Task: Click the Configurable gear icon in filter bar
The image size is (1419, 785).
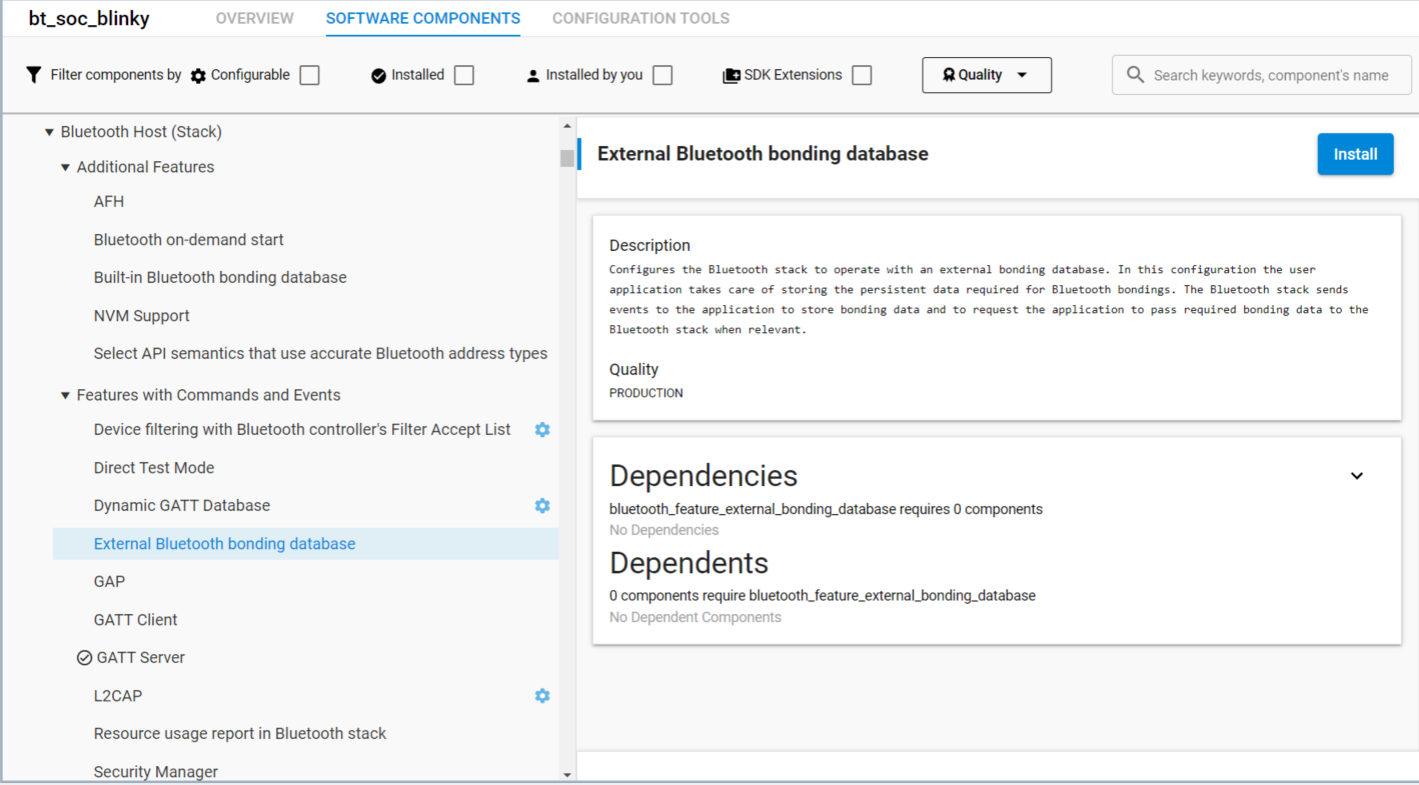Action: pos(198,74)
